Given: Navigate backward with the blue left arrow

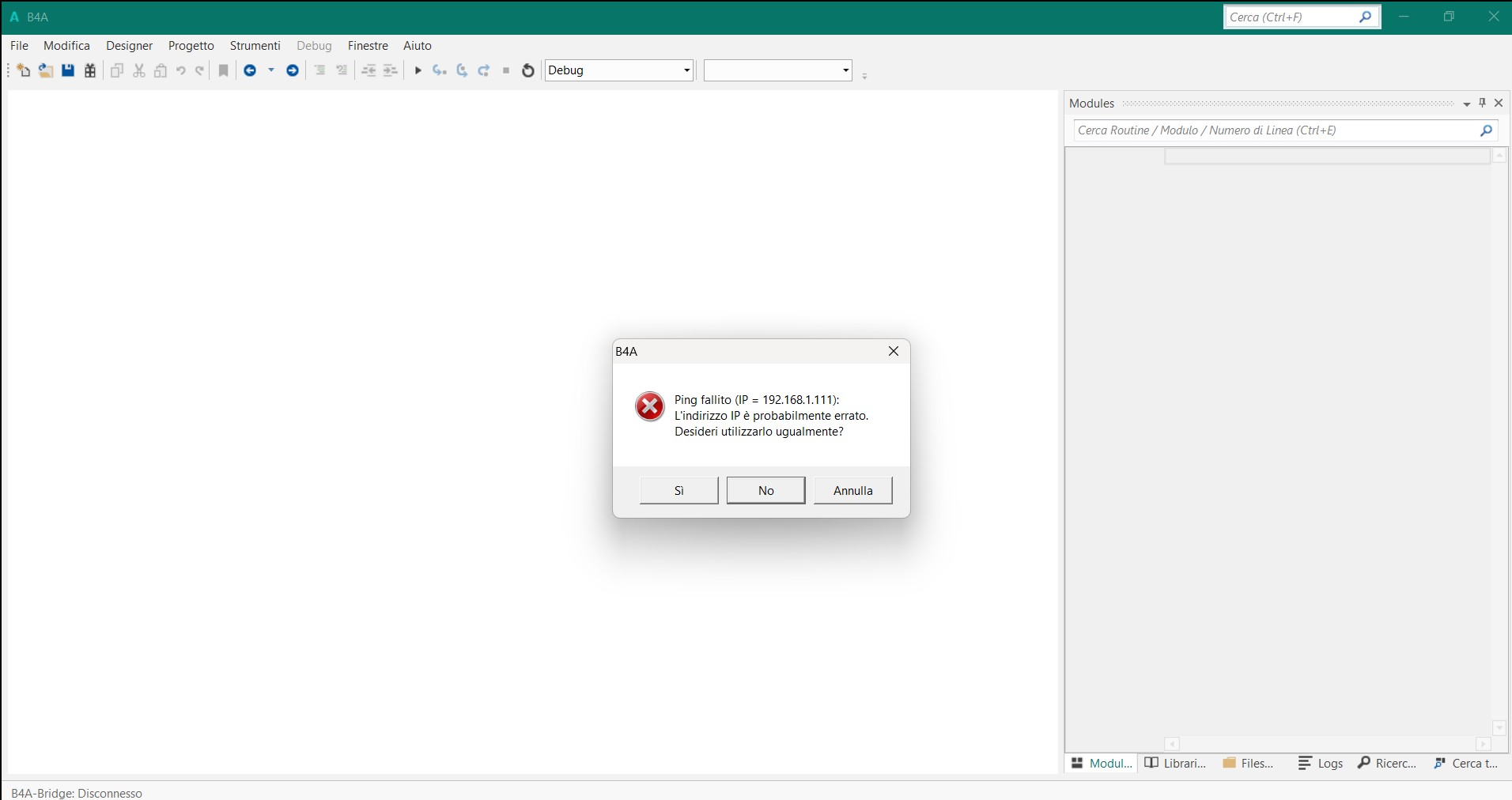Looking at the screenshot, I should point(250,70).
